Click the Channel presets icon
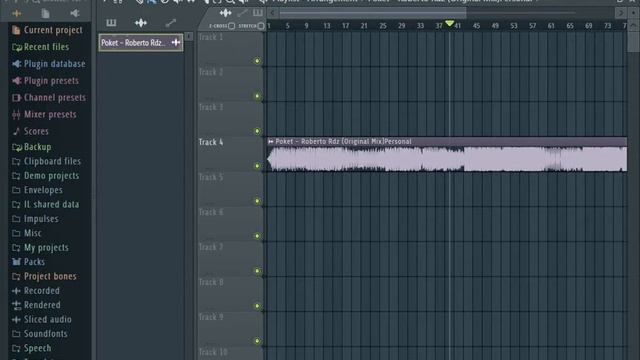This screenshot has height=360, width=640. pos(16,98)
